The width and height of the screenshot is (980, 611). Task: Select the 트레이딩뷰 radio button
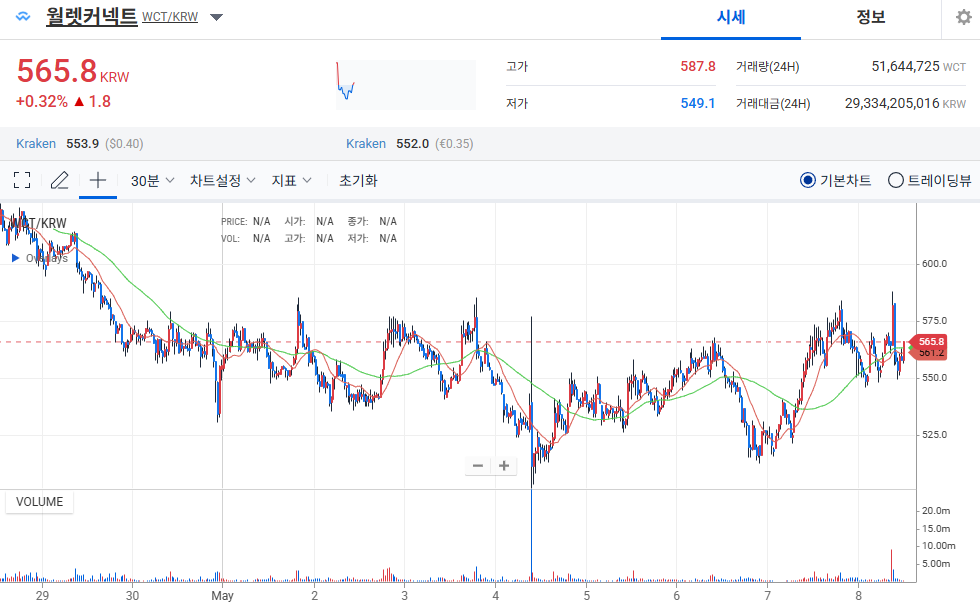pyautogui.click(x=896, y=181)
